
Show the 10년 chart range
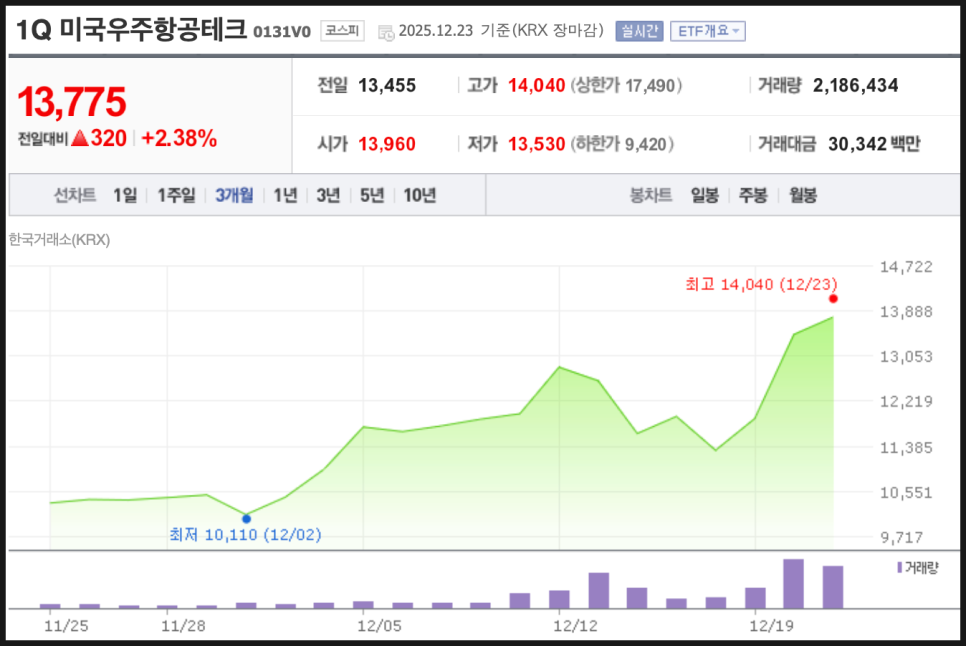click(420, 195)
